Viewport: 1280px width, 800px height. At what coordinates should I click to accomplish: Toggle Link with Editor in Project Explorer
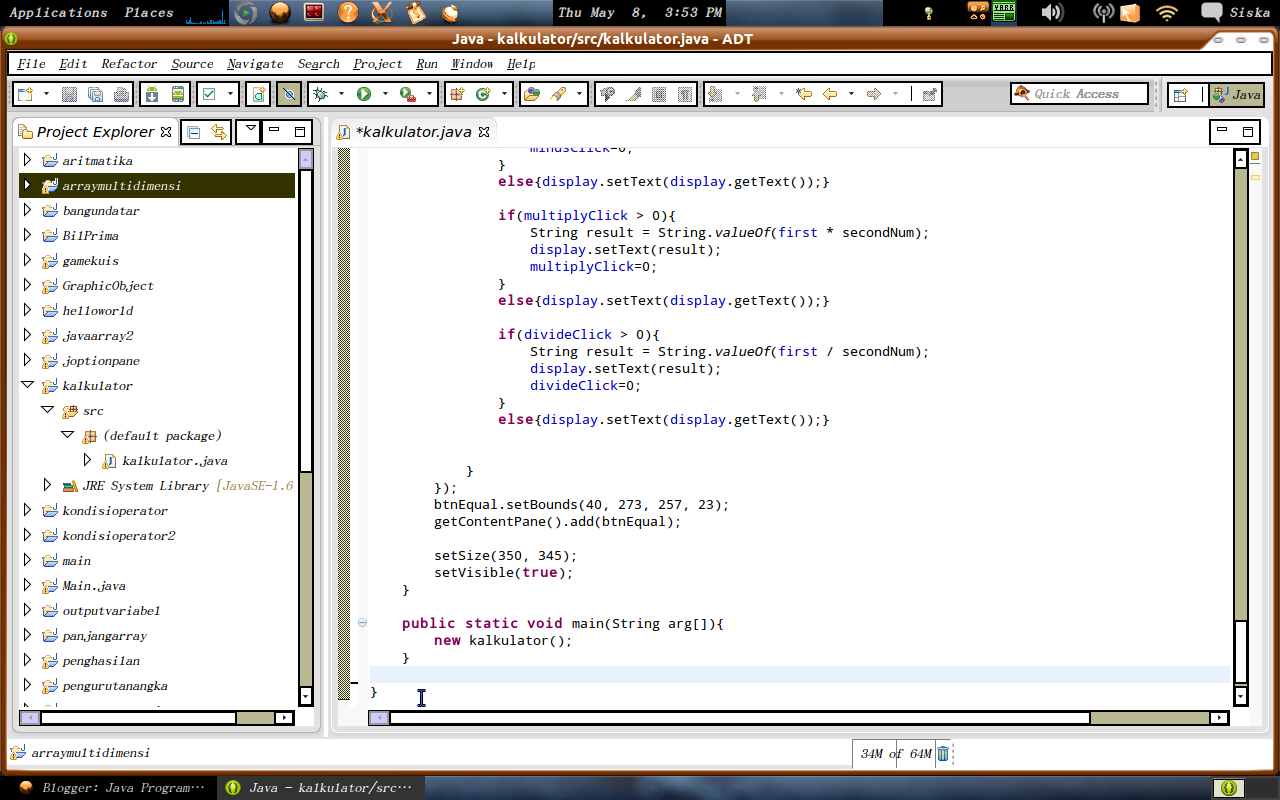[x=218, y=131]
